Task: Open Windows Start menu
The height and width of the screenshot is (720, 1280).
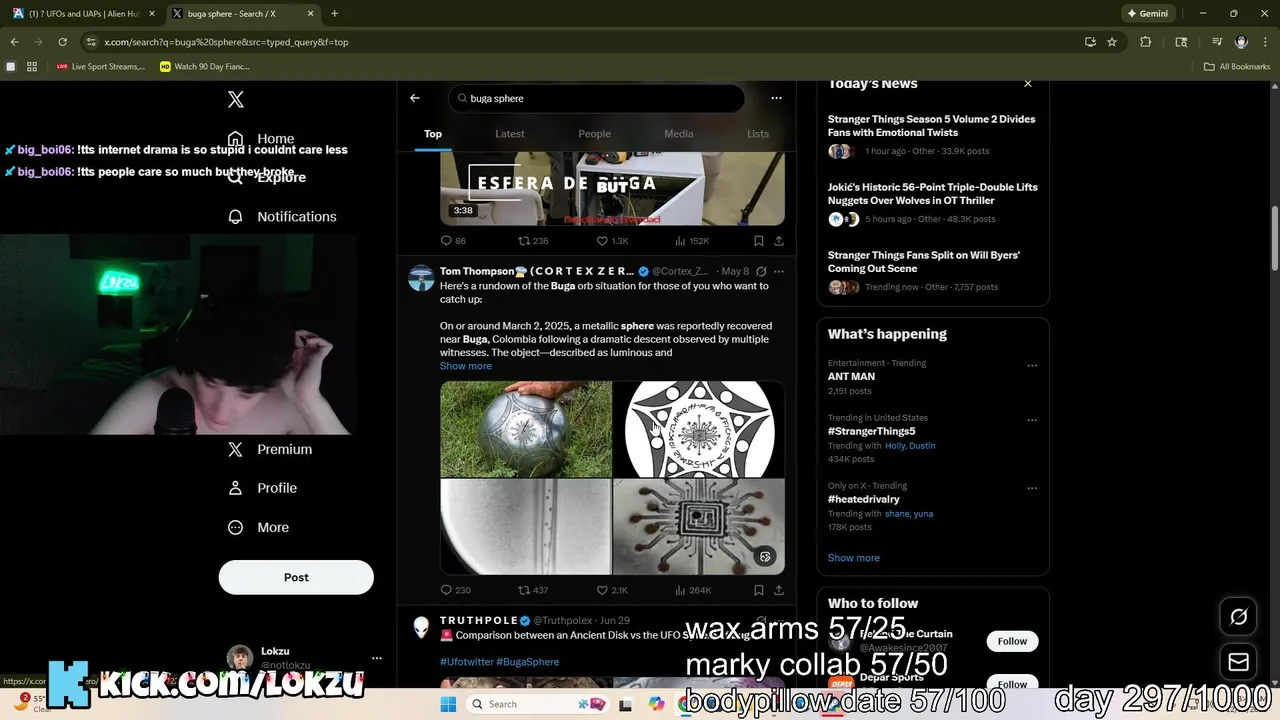Action: [449, 704]
